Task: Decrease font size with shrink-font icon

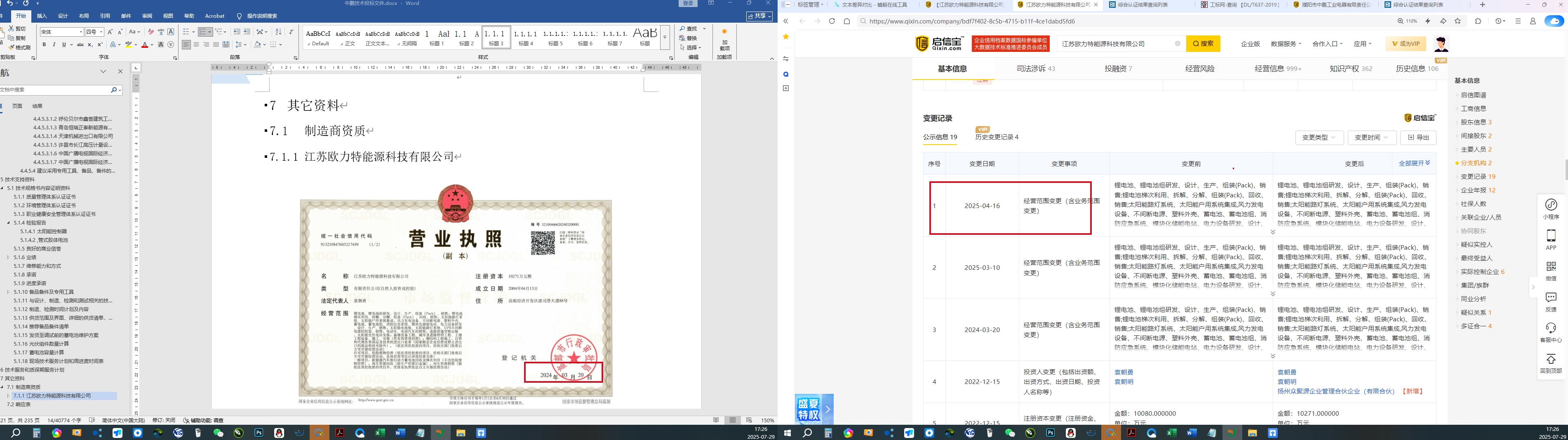Action: click(120, 32)
